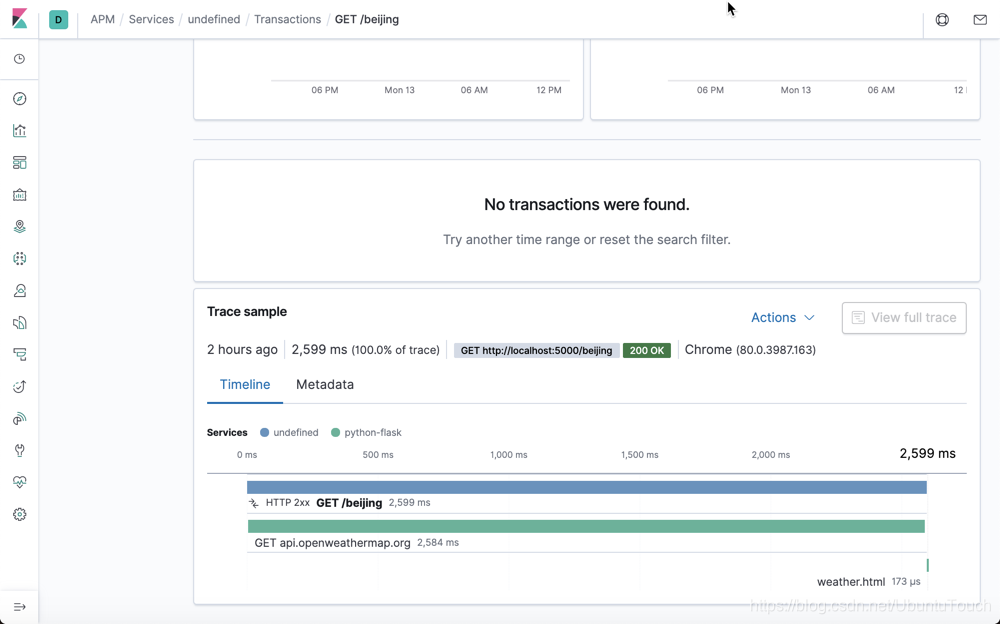Open Metrics icon in sidebar
This screenshot has height=624, width=1000.
coord(20,290)
